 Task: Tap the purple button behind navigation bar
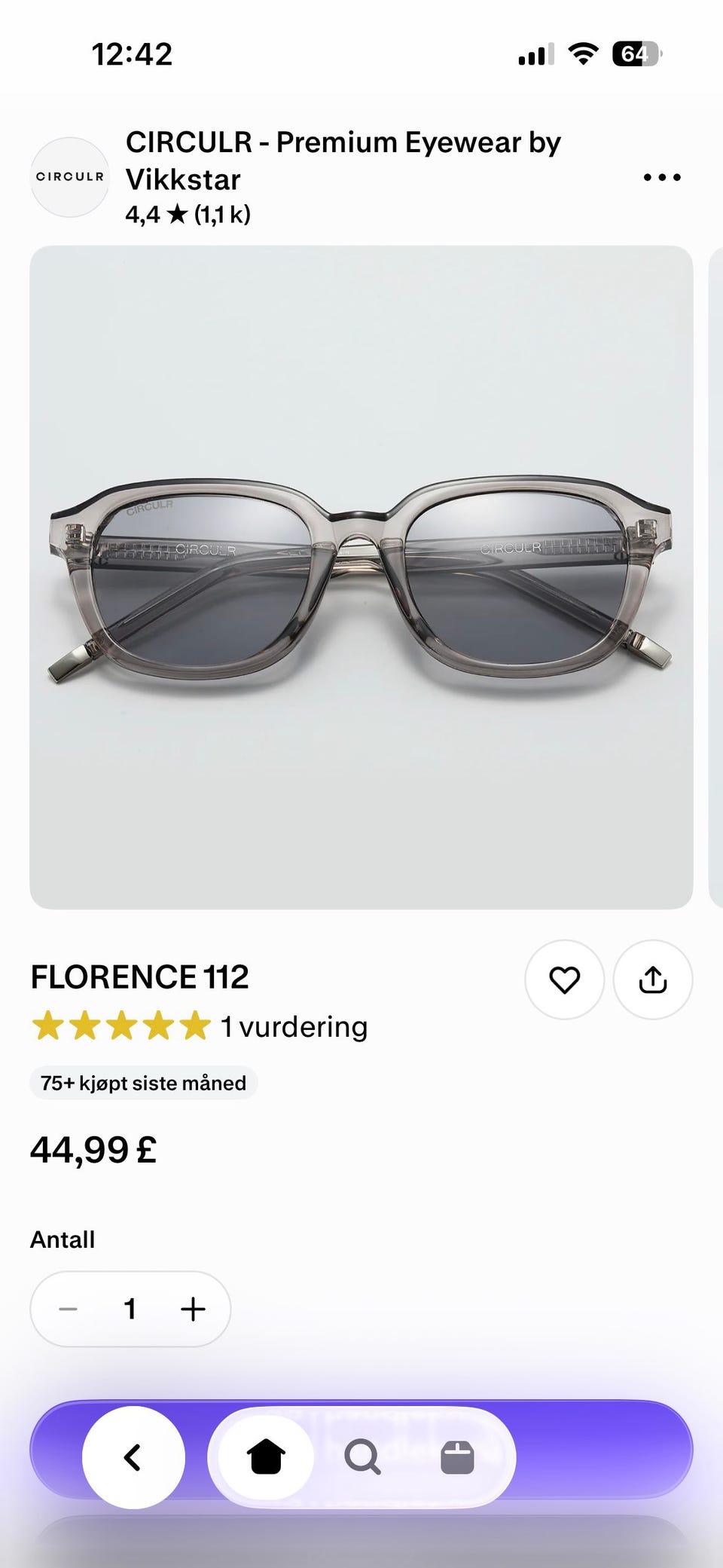[602, 1450]
